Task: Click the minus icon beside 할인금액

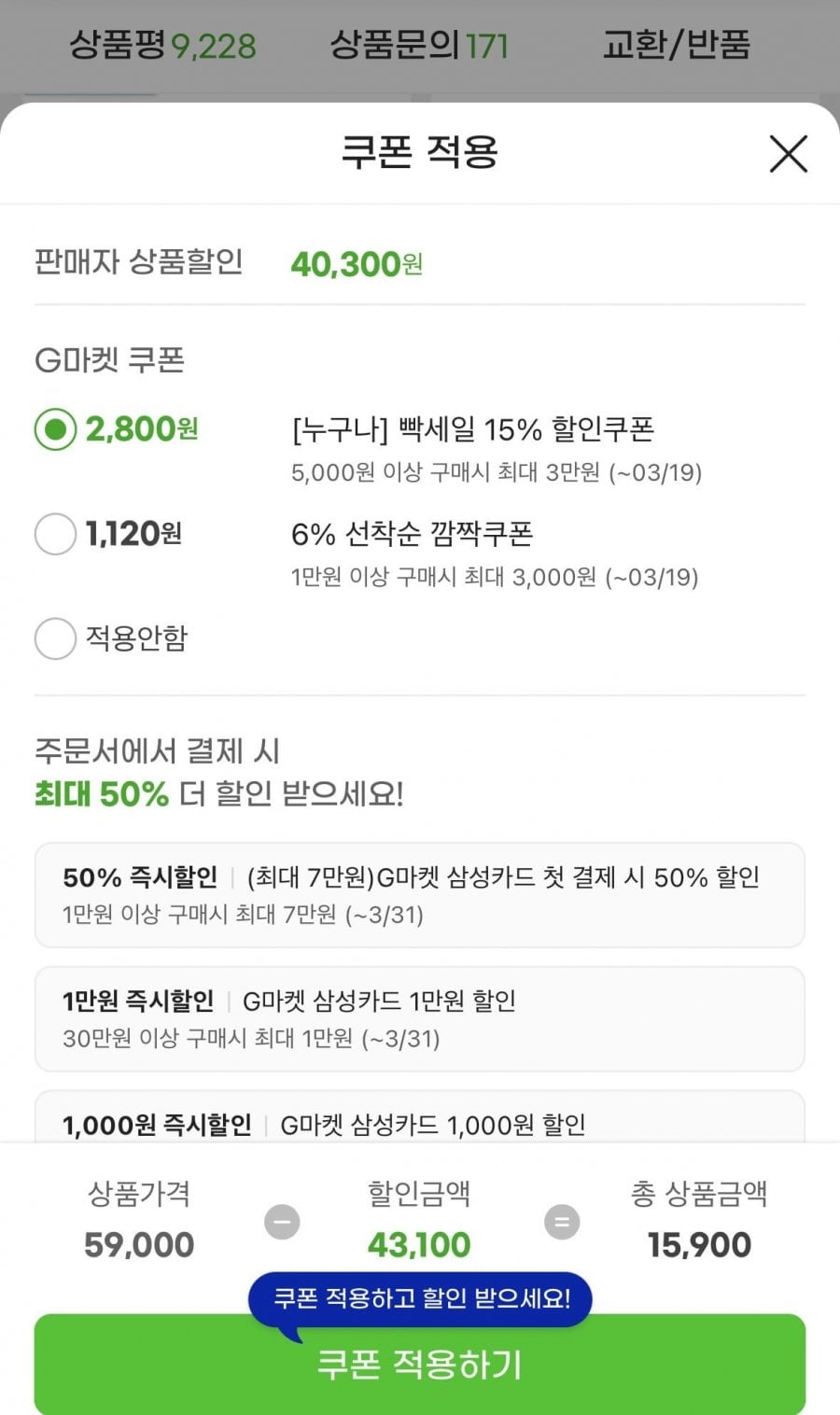Action: (x=282, y=1222)
